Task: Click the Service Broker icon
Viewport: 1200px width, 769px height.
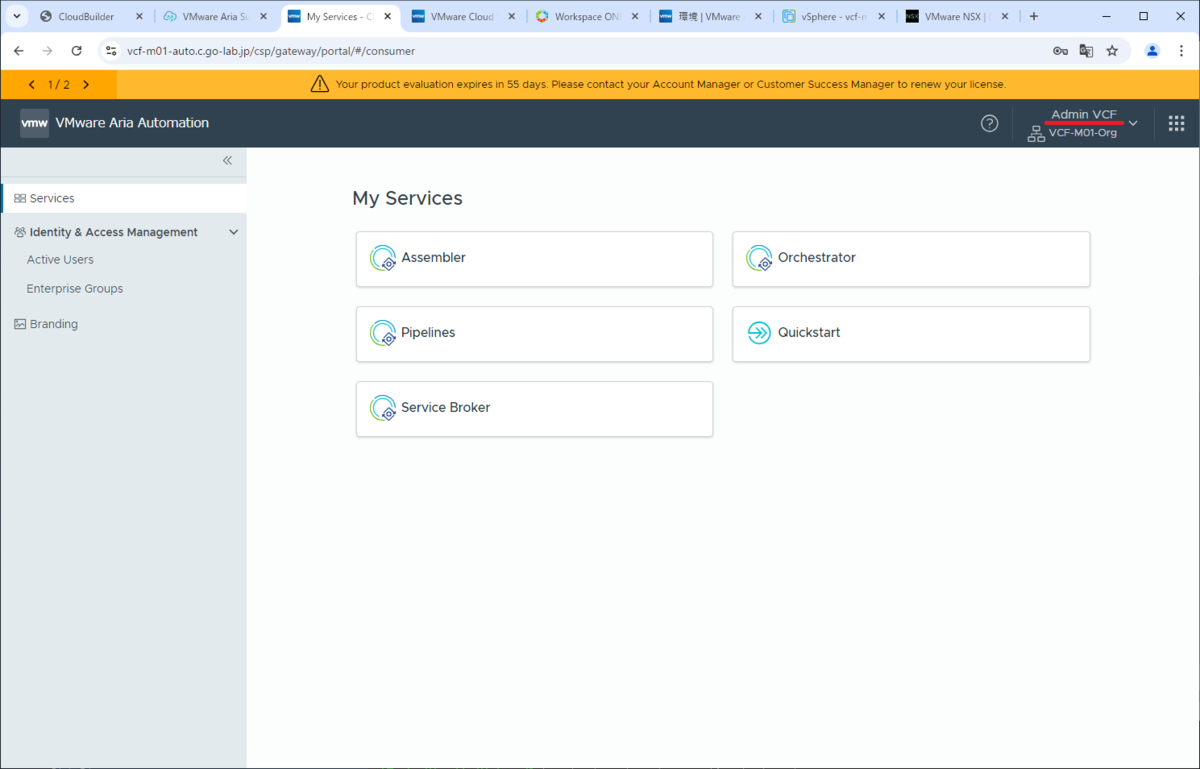Action: click(x=383, y=408)
